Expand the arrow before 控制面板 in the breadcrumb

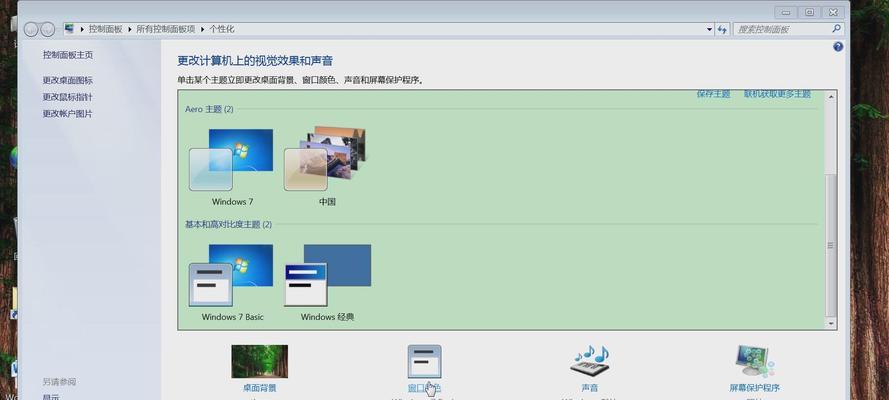tap(82, 29)
